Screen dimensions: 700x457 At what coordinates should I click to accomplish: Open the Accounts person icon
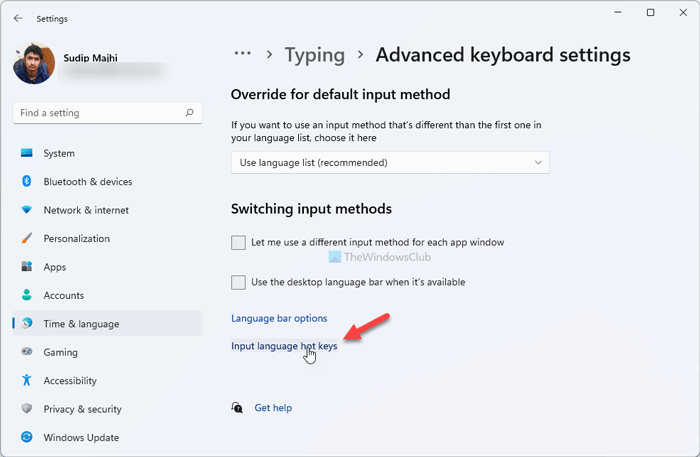[26, 295]
